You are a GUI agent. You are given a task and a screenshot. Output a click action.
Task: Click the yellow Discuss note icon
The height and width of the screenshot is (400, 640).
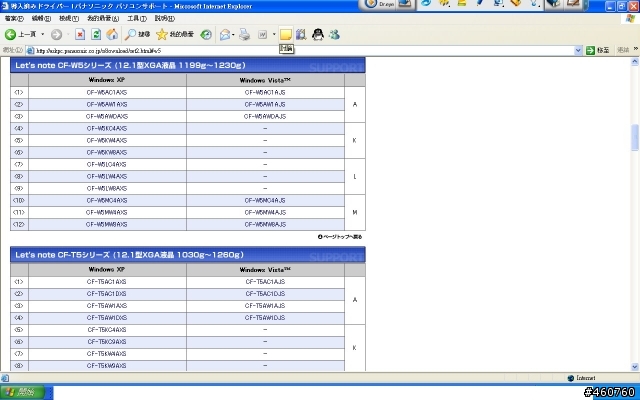[x=286, y=35]
